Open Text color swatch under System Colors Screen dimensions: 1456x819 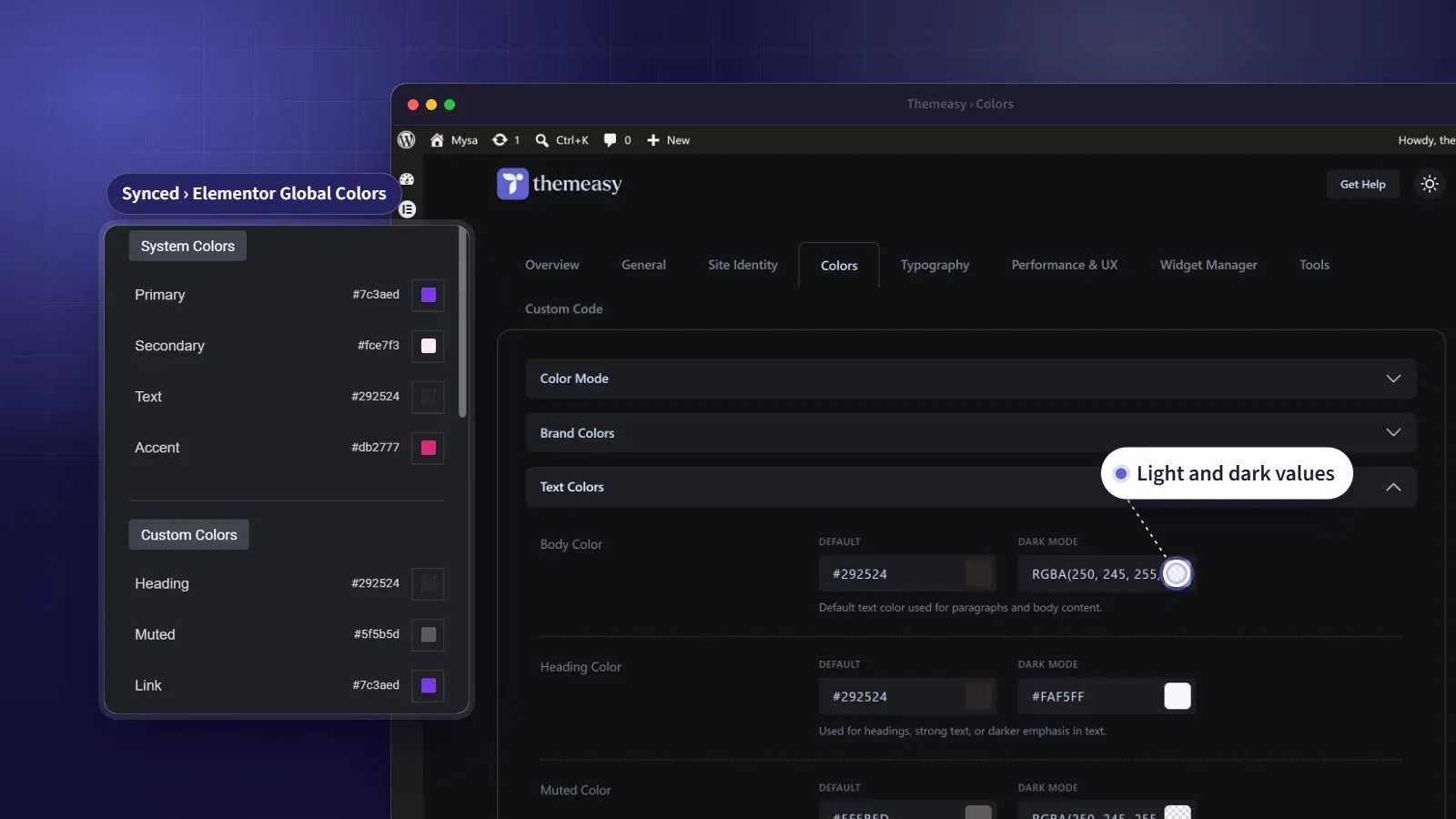[x=428, y=397]
